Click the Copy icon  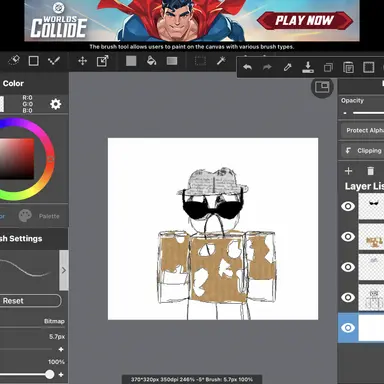328,68
